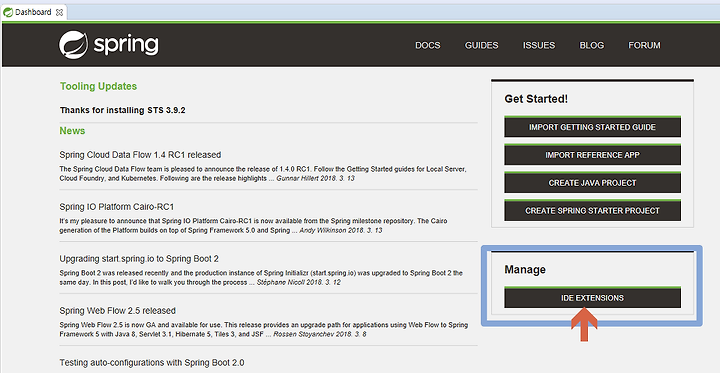Screen dimensions: 720x373
Task: Open Spring IO Platform Cairo-RC1 article
Action: click(x=117, y=207)
